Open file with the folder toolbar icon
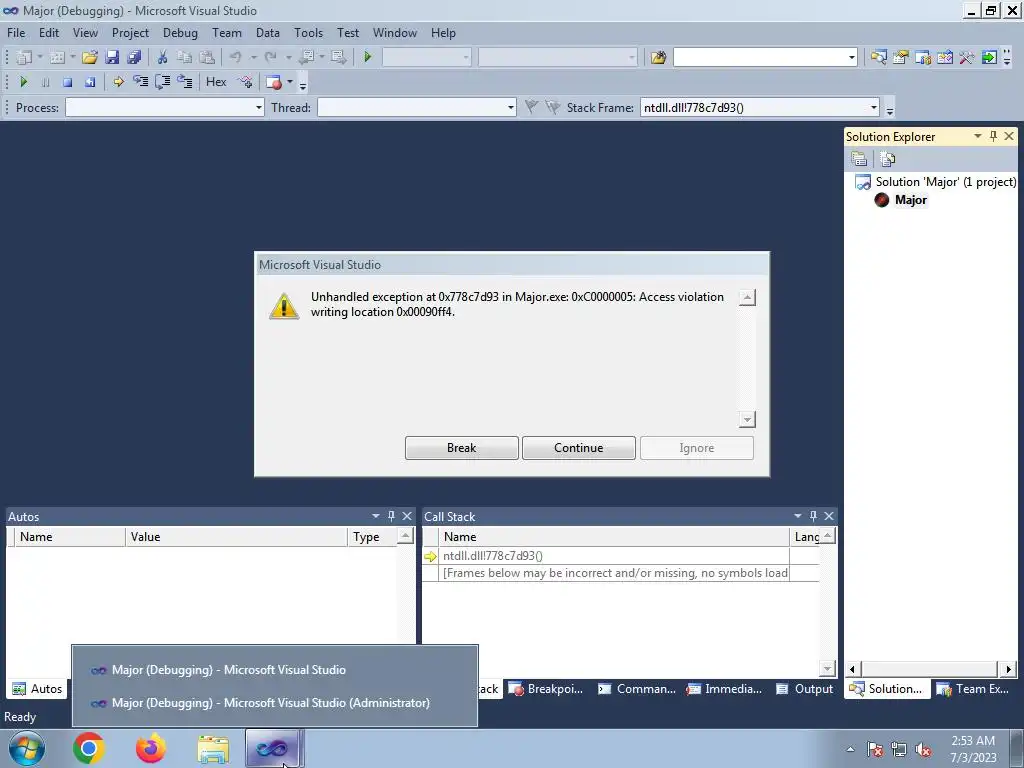This screenshot has height=768, width=1024. 89,57
